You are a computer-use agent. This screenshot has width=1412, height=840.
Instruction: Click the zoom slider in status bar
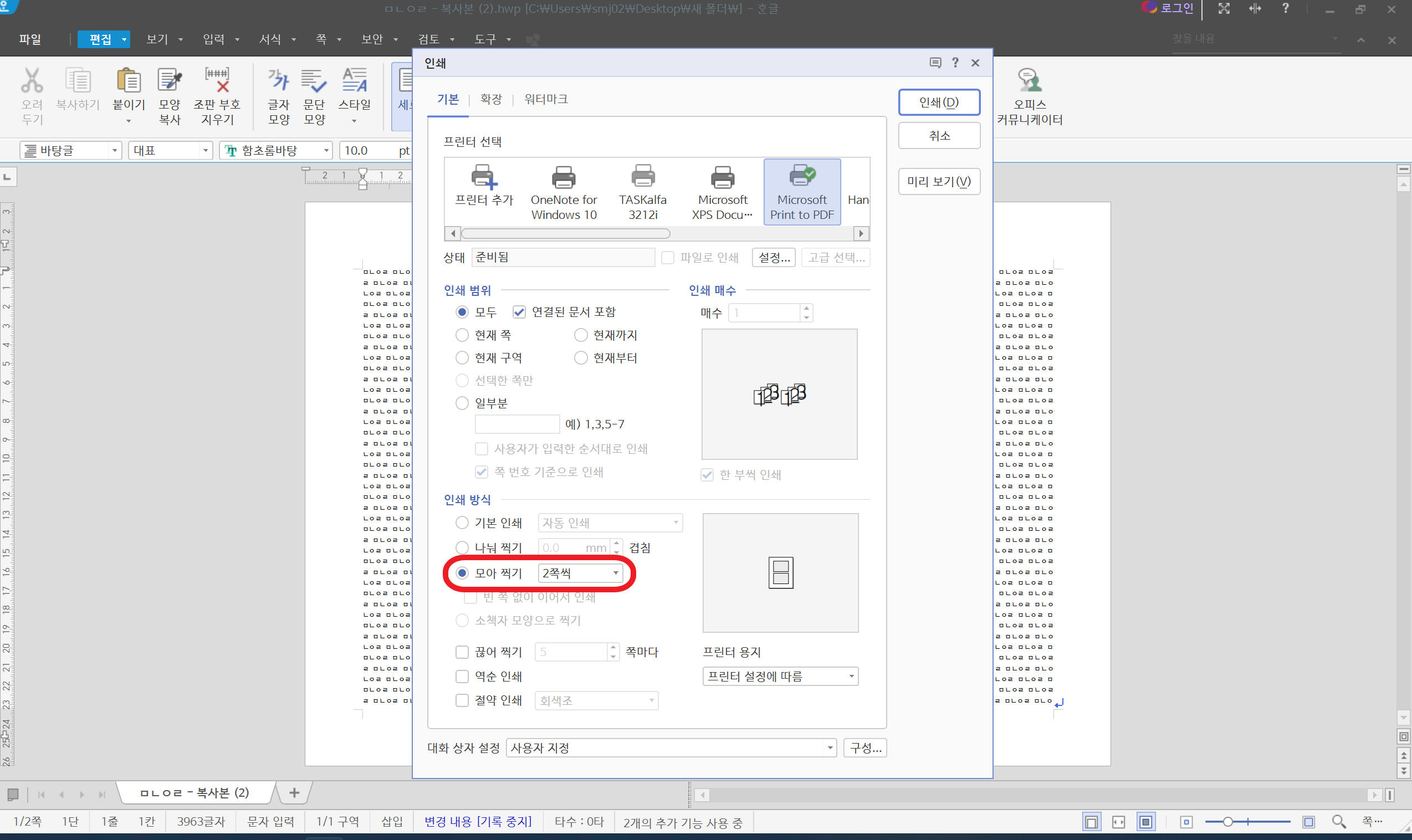(x=1227, y=821)
